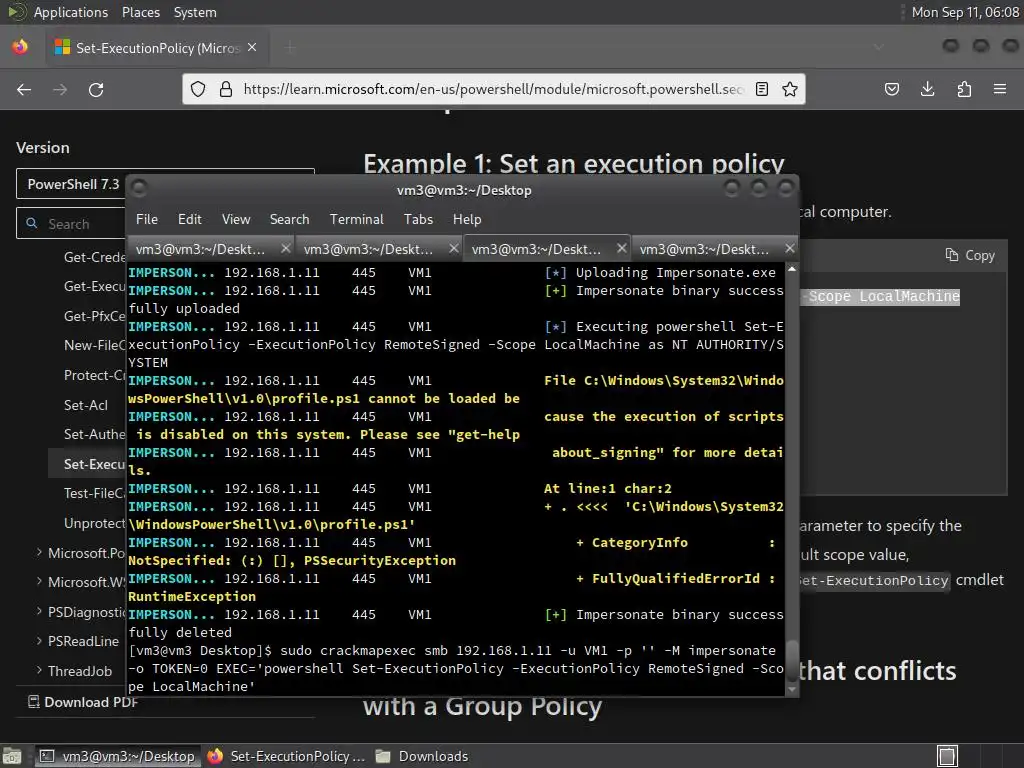
Task: Select the highlighted Set-Execu... sidebar item
Action: (x=88, y=464)
